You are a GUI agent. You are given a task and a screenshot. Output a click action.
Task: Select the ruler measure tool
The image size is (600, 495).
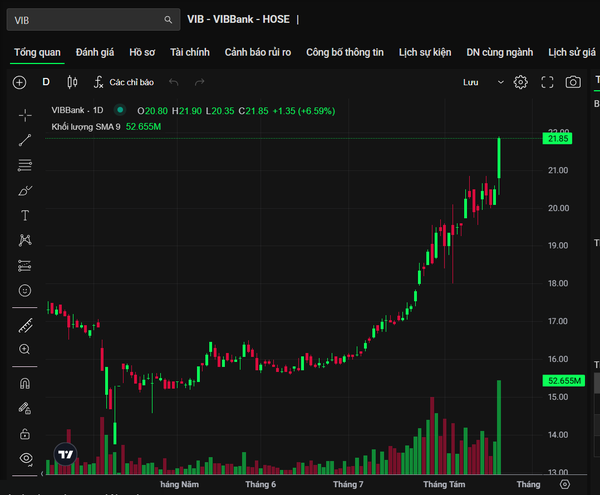pyautogui.click(x=26, y=326)
